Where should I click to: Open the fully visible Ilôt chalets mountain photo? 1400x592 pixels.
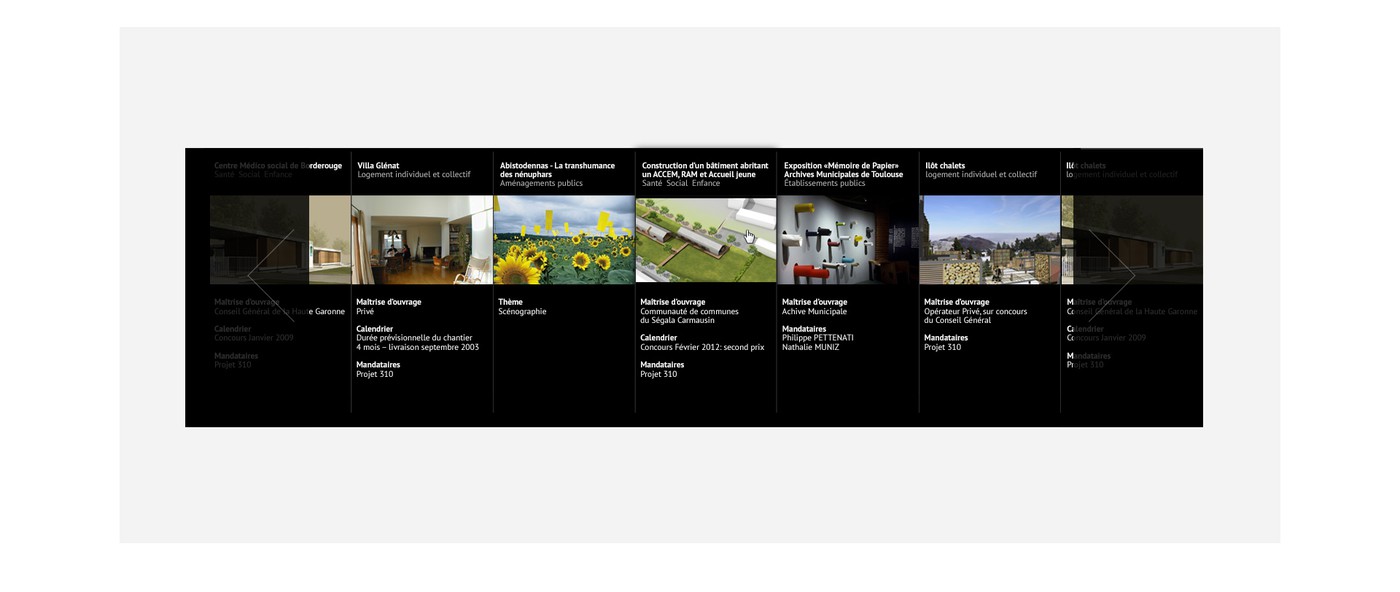990,240
